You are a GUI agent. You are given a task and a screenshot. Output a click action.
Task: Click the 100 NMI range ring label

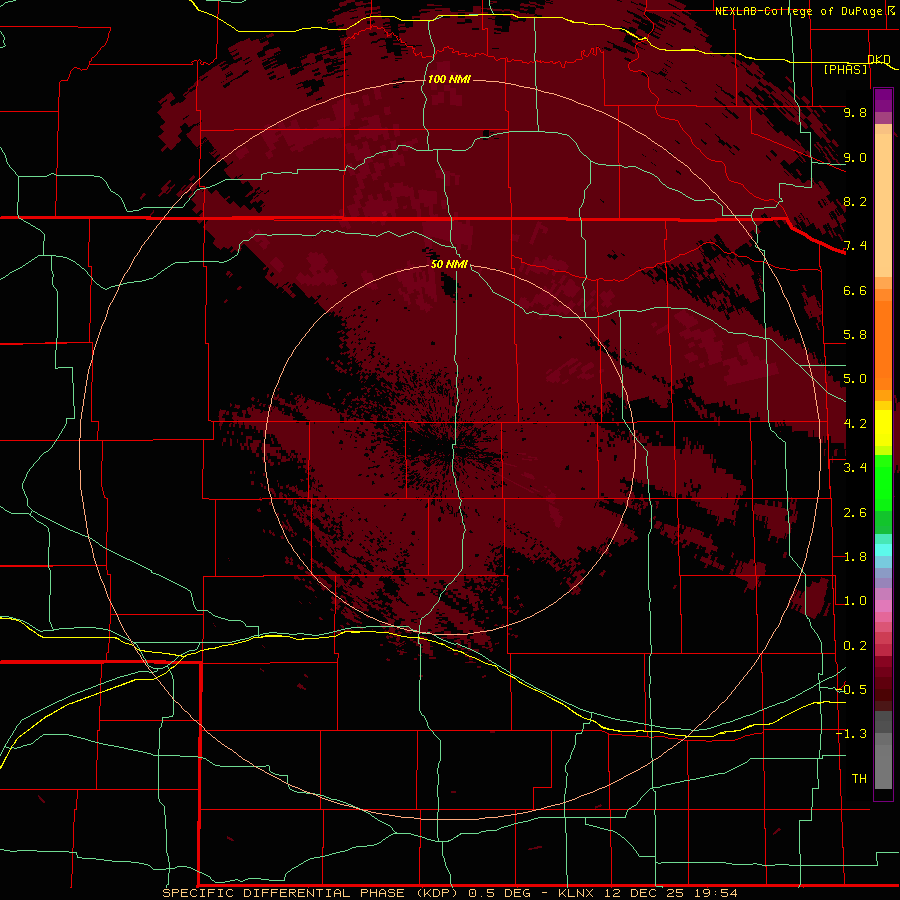(x=449, y=79)
